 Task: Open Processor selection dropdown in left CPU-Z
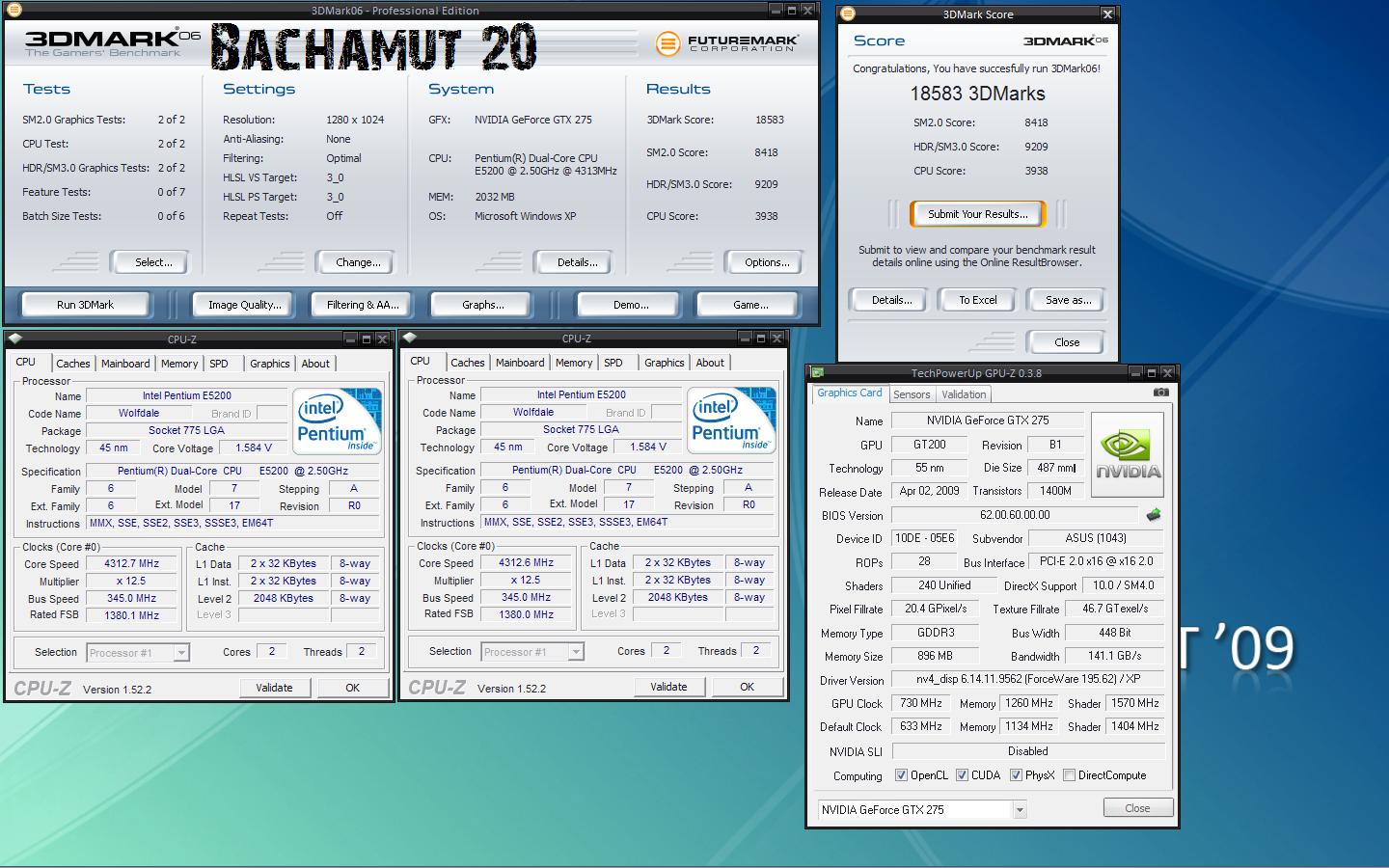pos(181,653)
